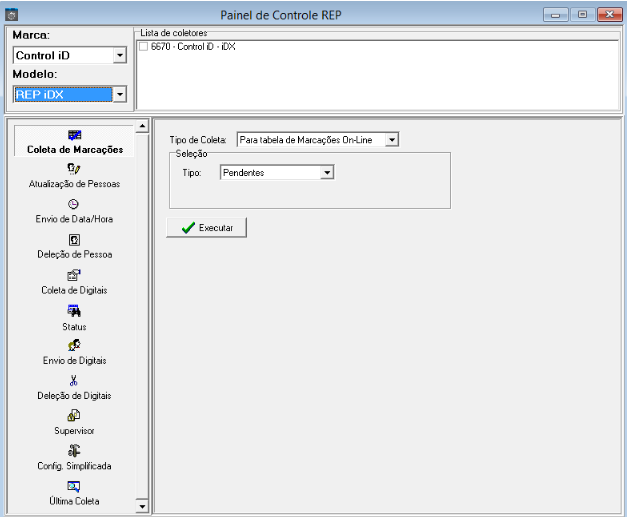
Task: Select the Envio de Digitais icon
Action: [x=74, y=345]
